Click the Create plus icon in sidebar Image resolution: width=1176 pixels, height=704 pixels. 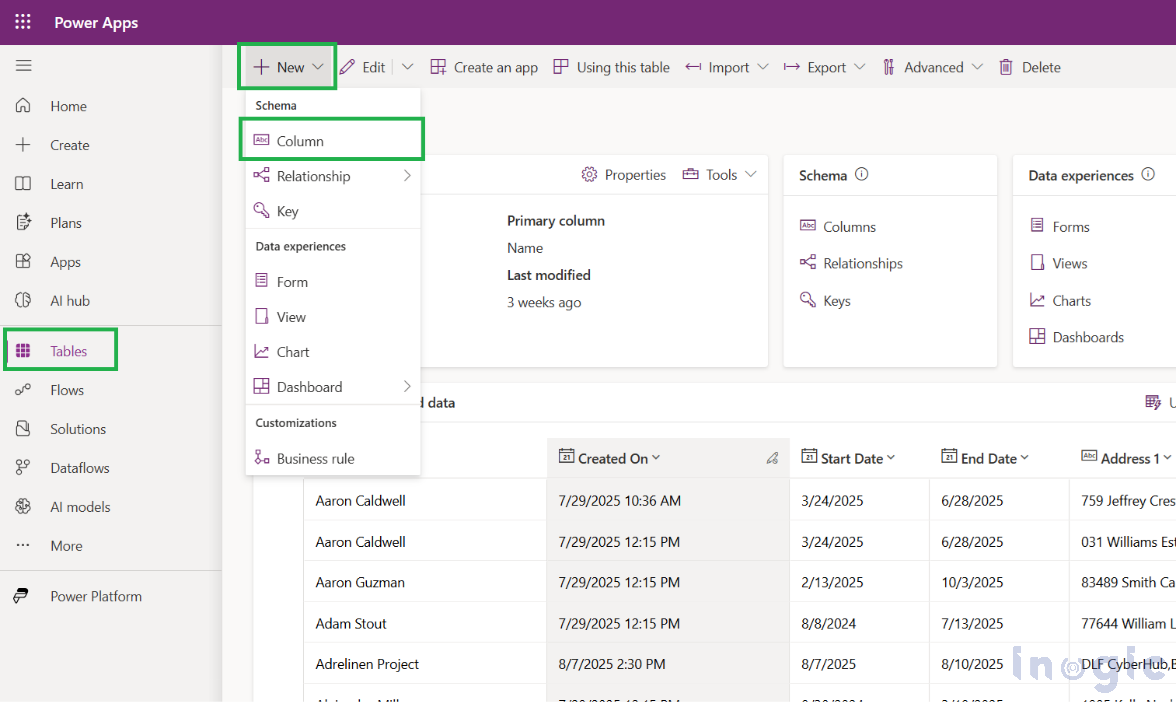click(23, 145)
